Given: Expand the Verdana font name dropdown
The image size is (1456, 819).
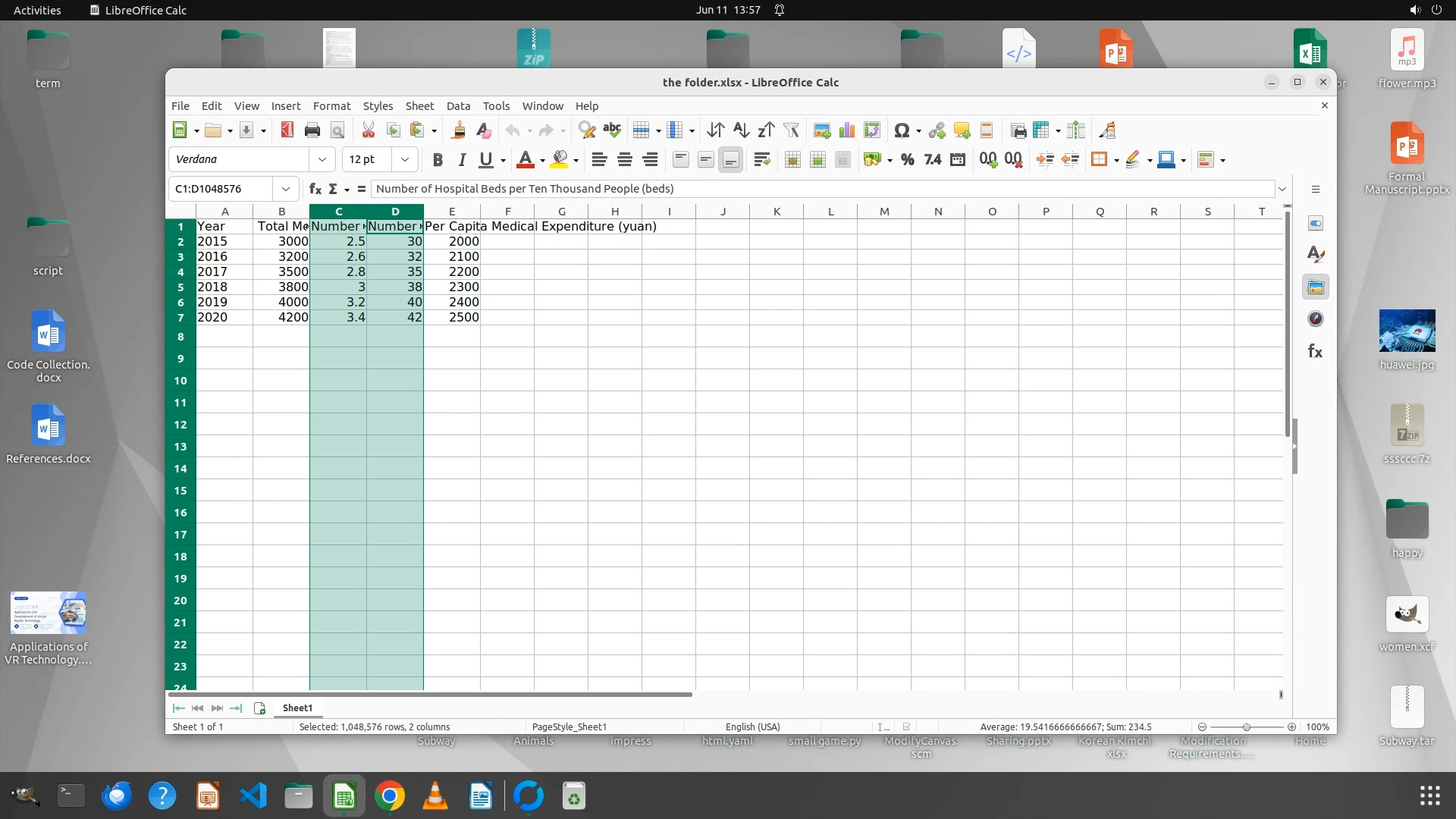Looking at the screenshot, I should (322, 159).
